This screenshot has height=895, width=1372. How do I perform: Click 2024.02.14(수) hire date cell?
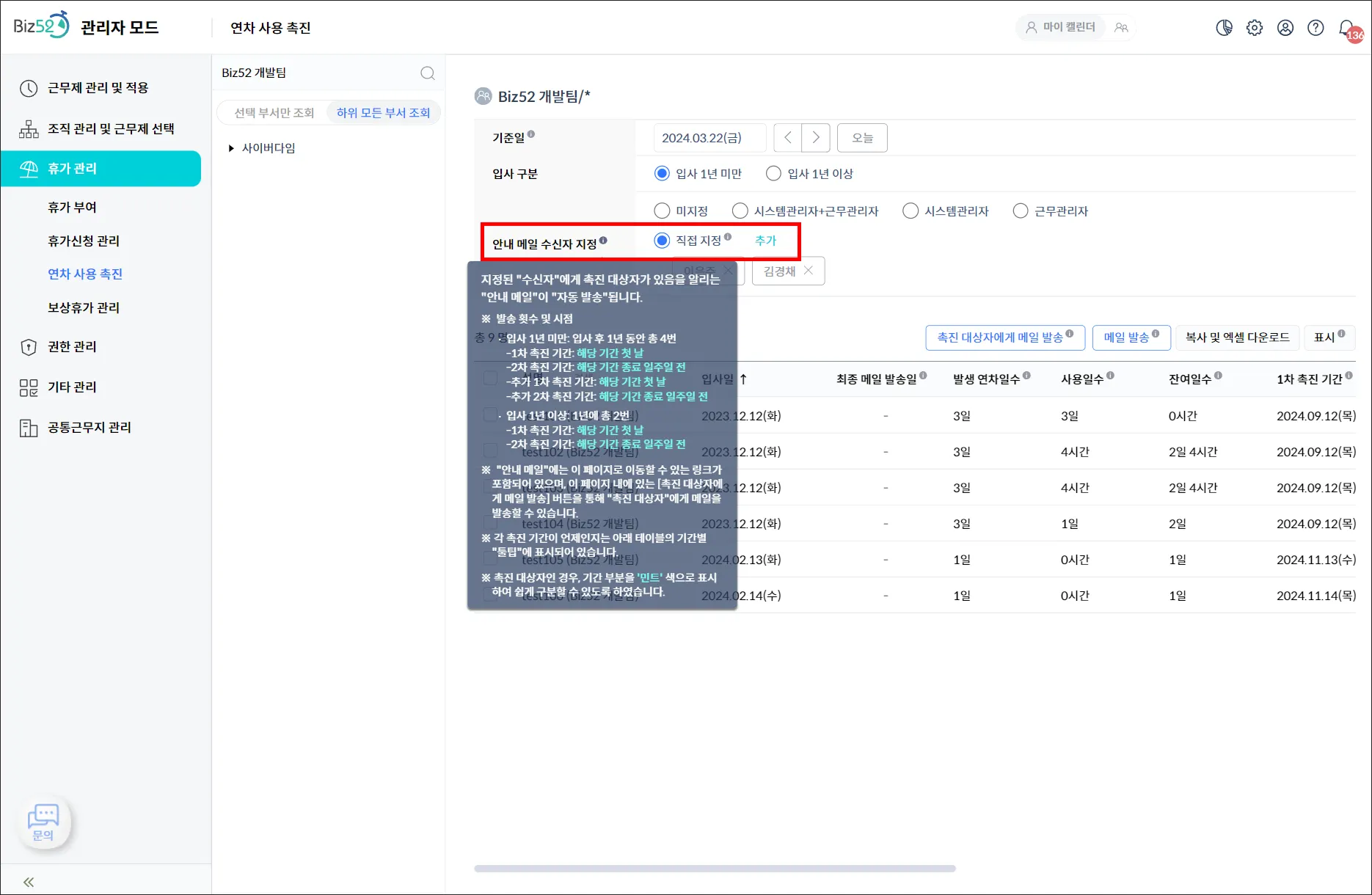coord(741,596)
